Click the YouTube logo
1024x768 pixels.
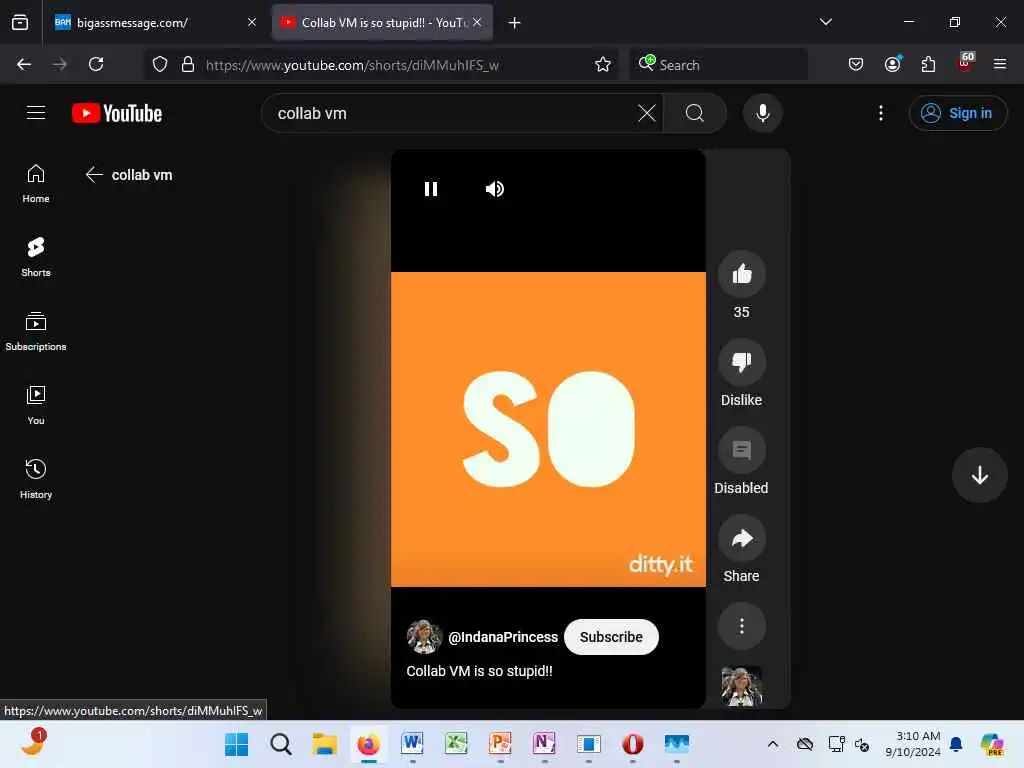click(117, 113)
